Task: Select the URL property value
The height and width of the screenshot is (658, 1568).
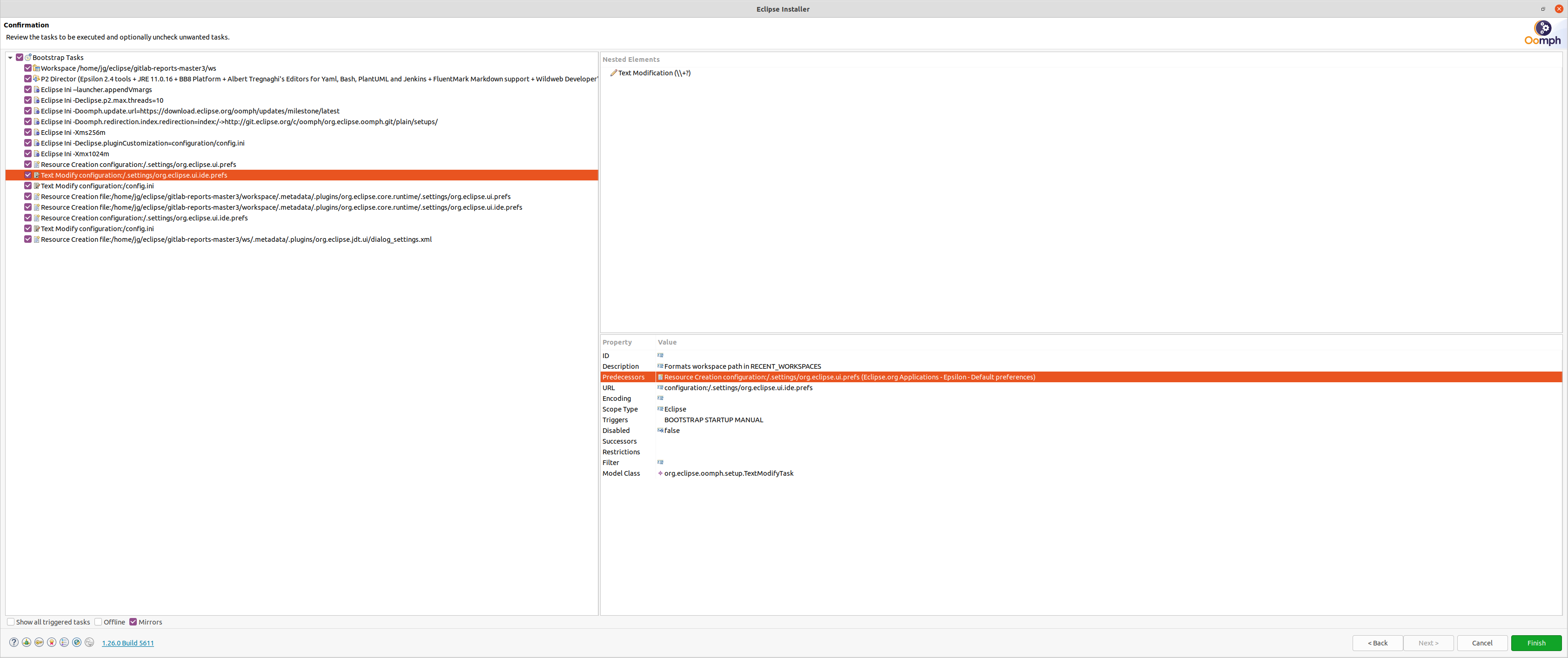Action: pyautogui.click(x=738, y=387)
